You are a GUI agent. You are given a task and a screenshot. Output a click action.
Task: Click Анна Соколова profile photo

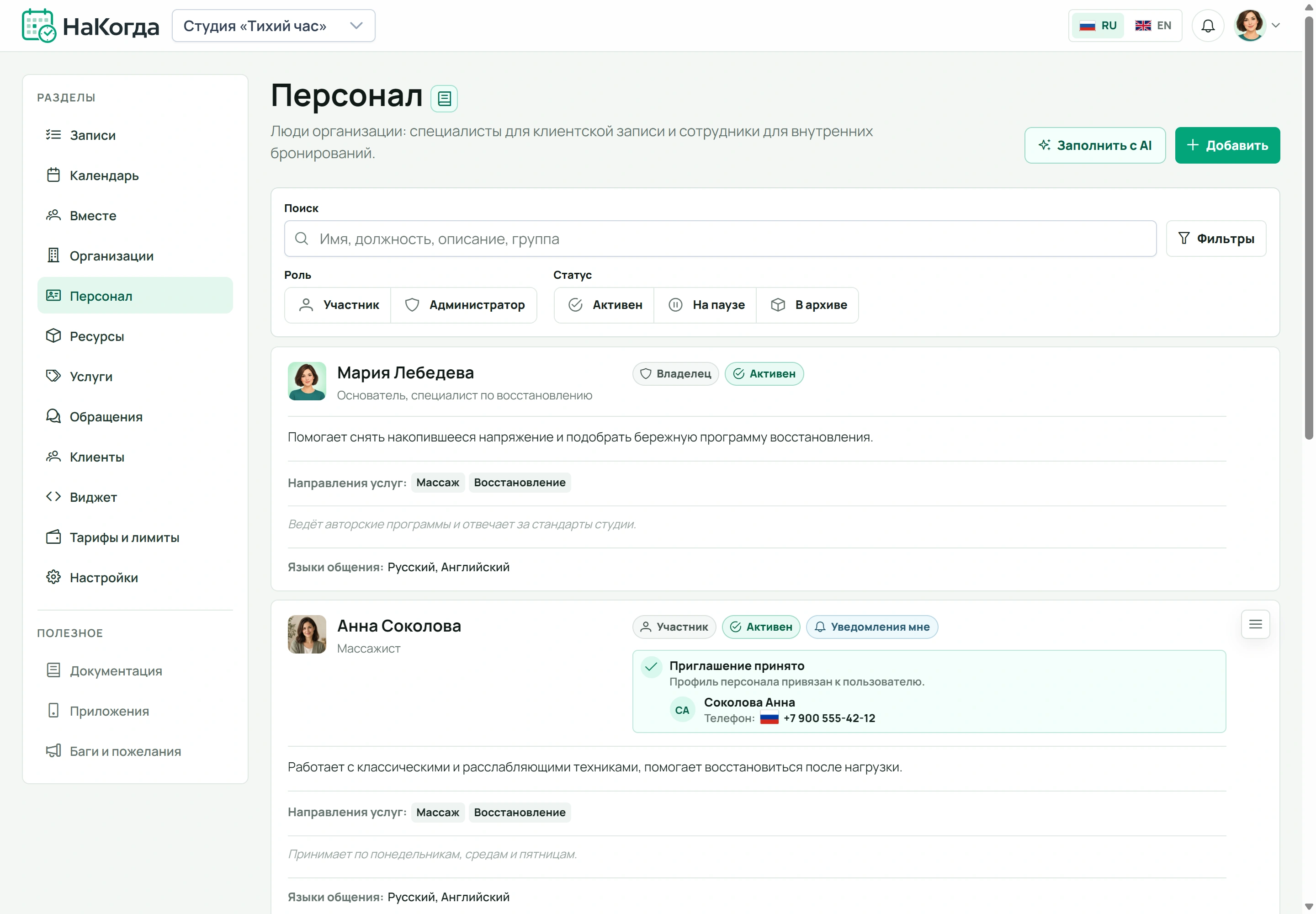click(x=307, y=634)
